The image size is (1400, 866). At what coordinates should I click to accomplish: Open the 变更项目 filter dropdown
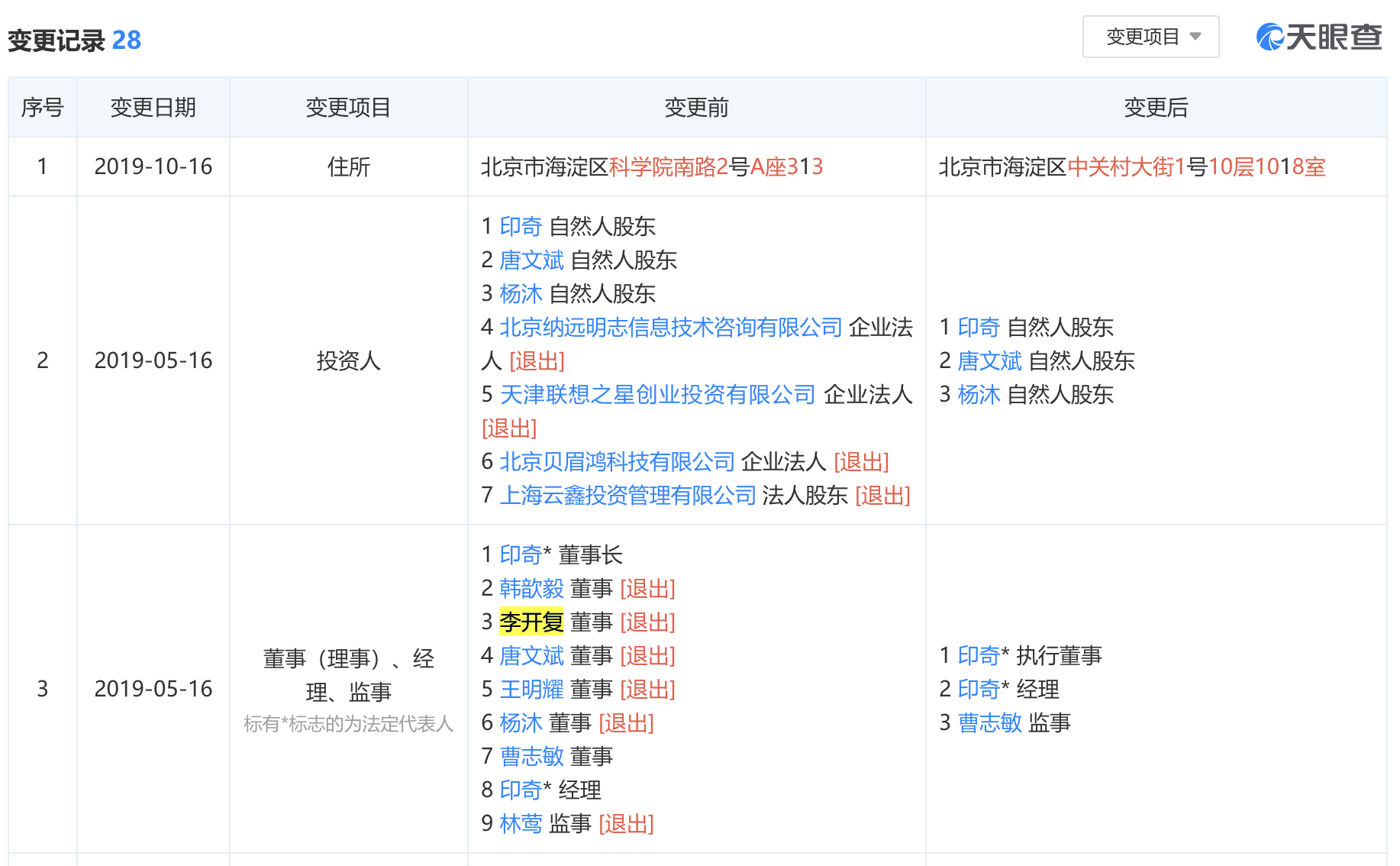[x=1150, y=37]
